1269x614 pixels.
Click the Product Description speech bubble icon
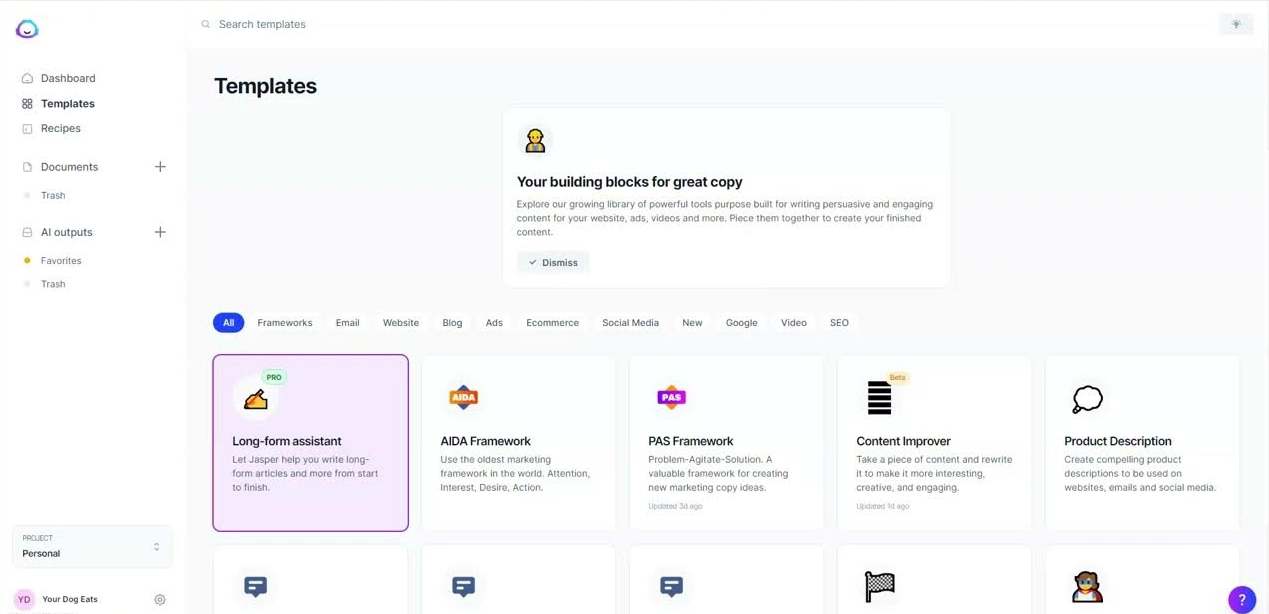pyautogui.click(x=1087, y=399)
